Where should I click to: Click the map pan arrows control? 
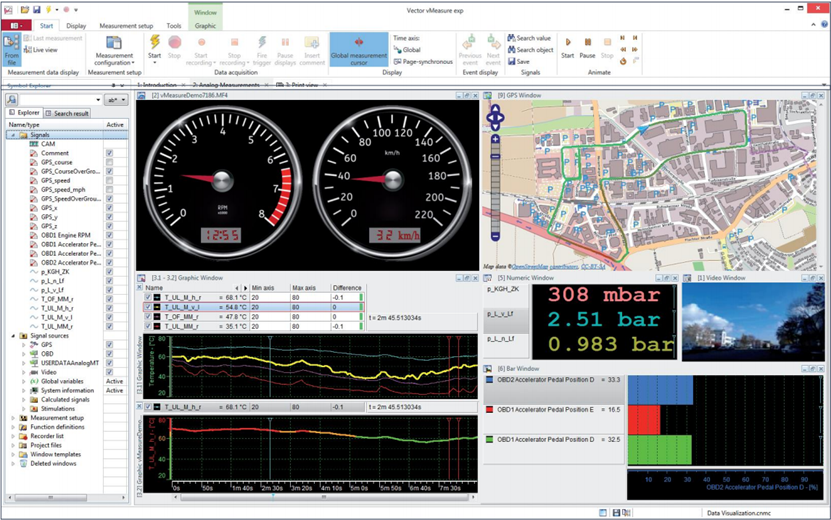(x=495, y=117)
